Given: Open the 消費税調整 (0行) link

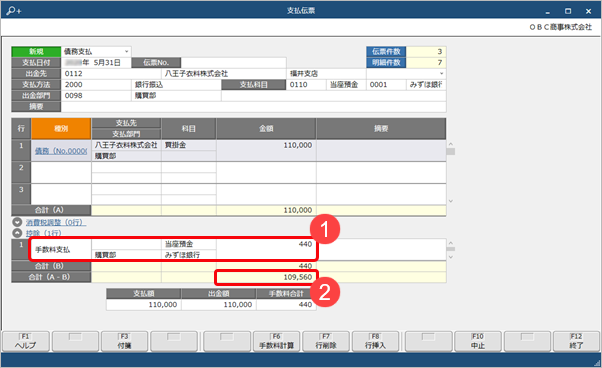Looking at the screenshot, I should click(x=56, y=222).
